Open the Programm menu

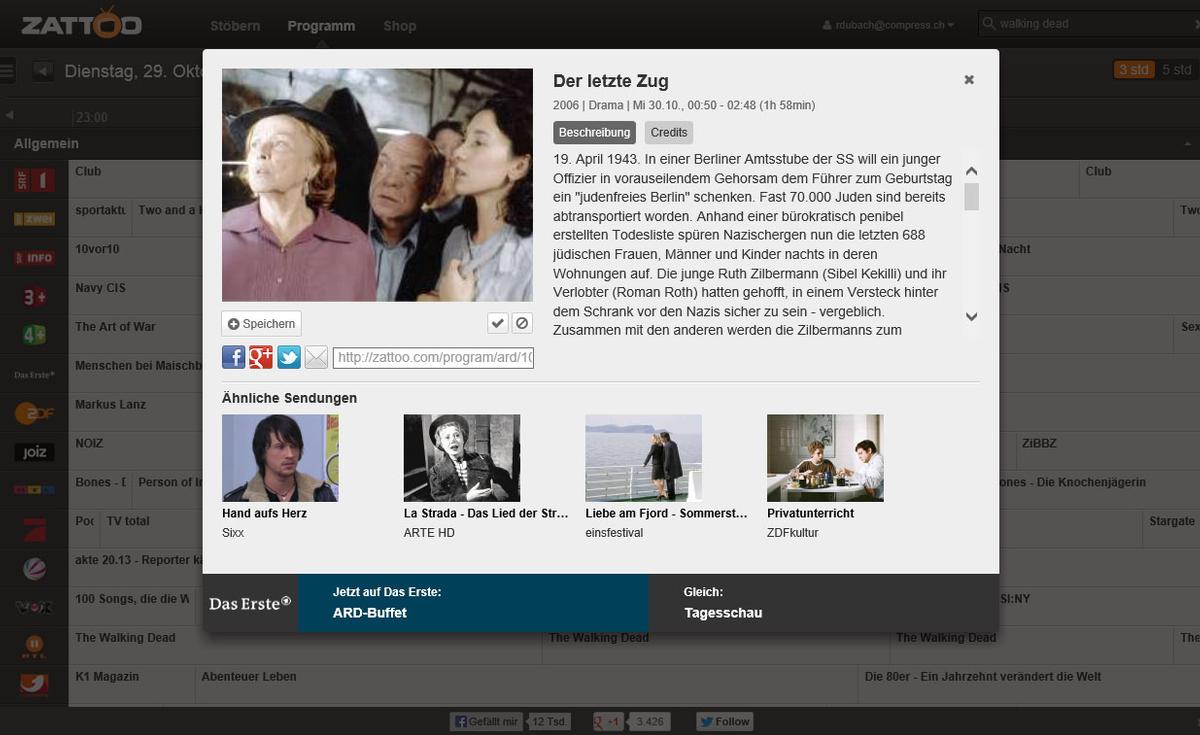click(x=321, y=25)
